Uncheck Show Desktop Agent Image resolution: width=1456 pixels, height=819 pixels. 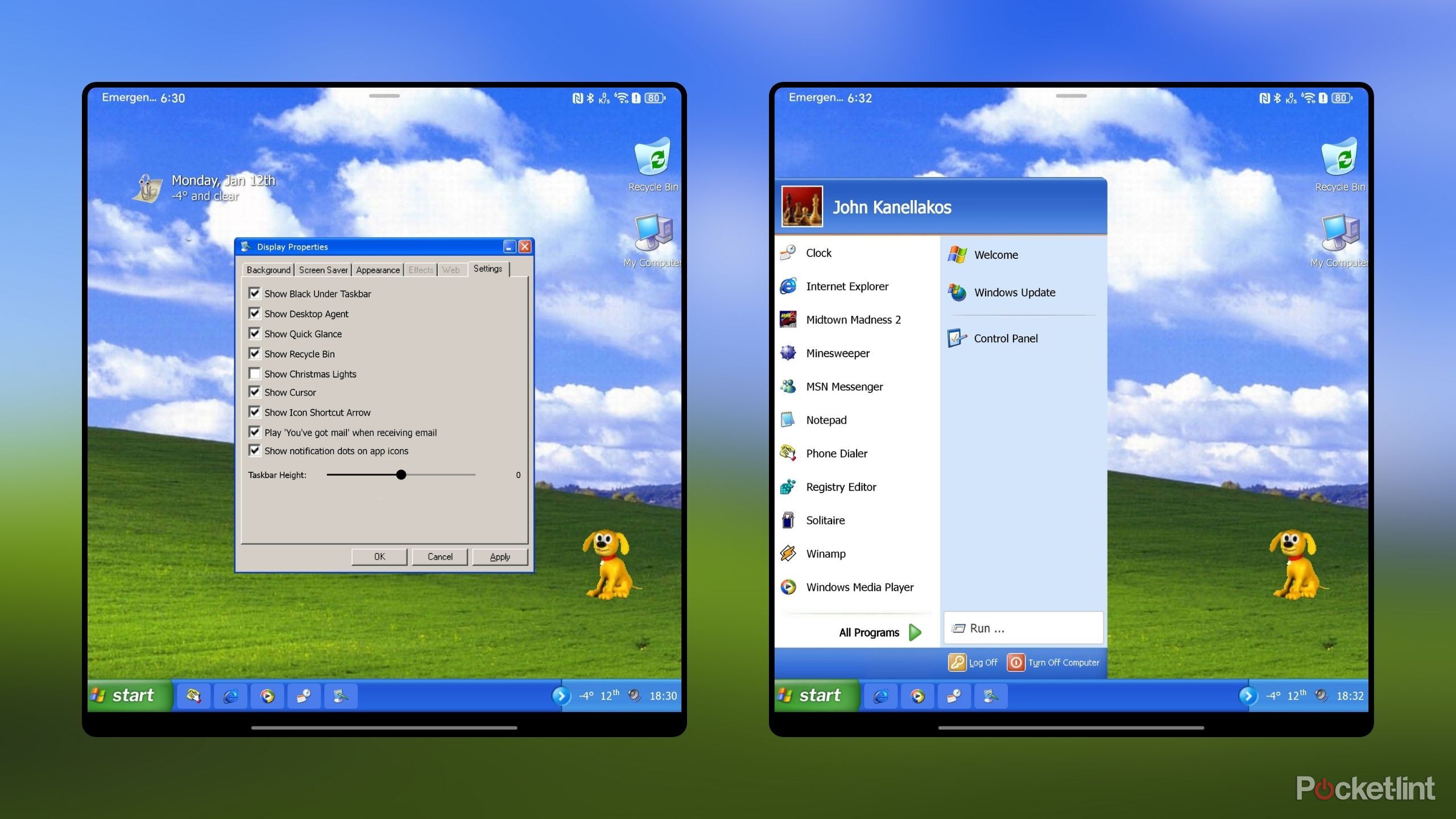[x=254, y=313]
